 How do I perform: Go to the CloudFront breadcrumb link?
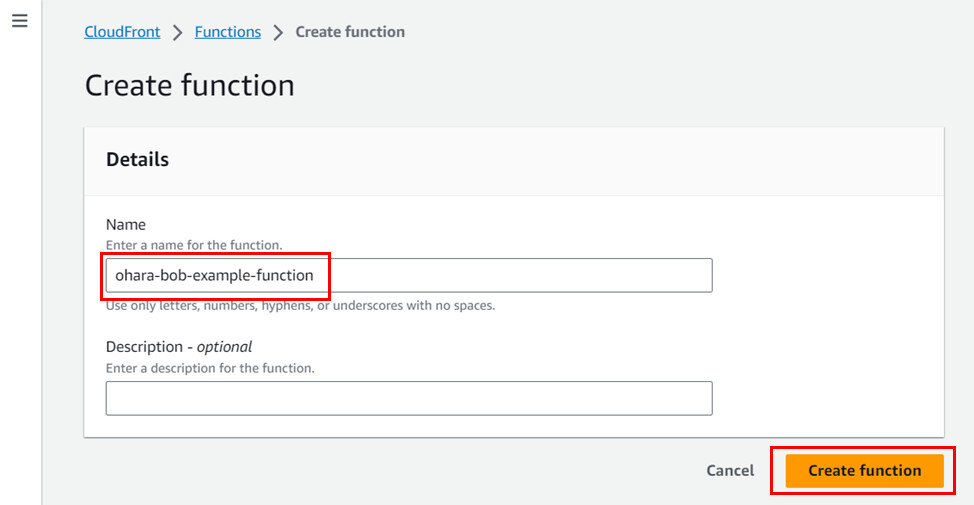coord(122,32)
